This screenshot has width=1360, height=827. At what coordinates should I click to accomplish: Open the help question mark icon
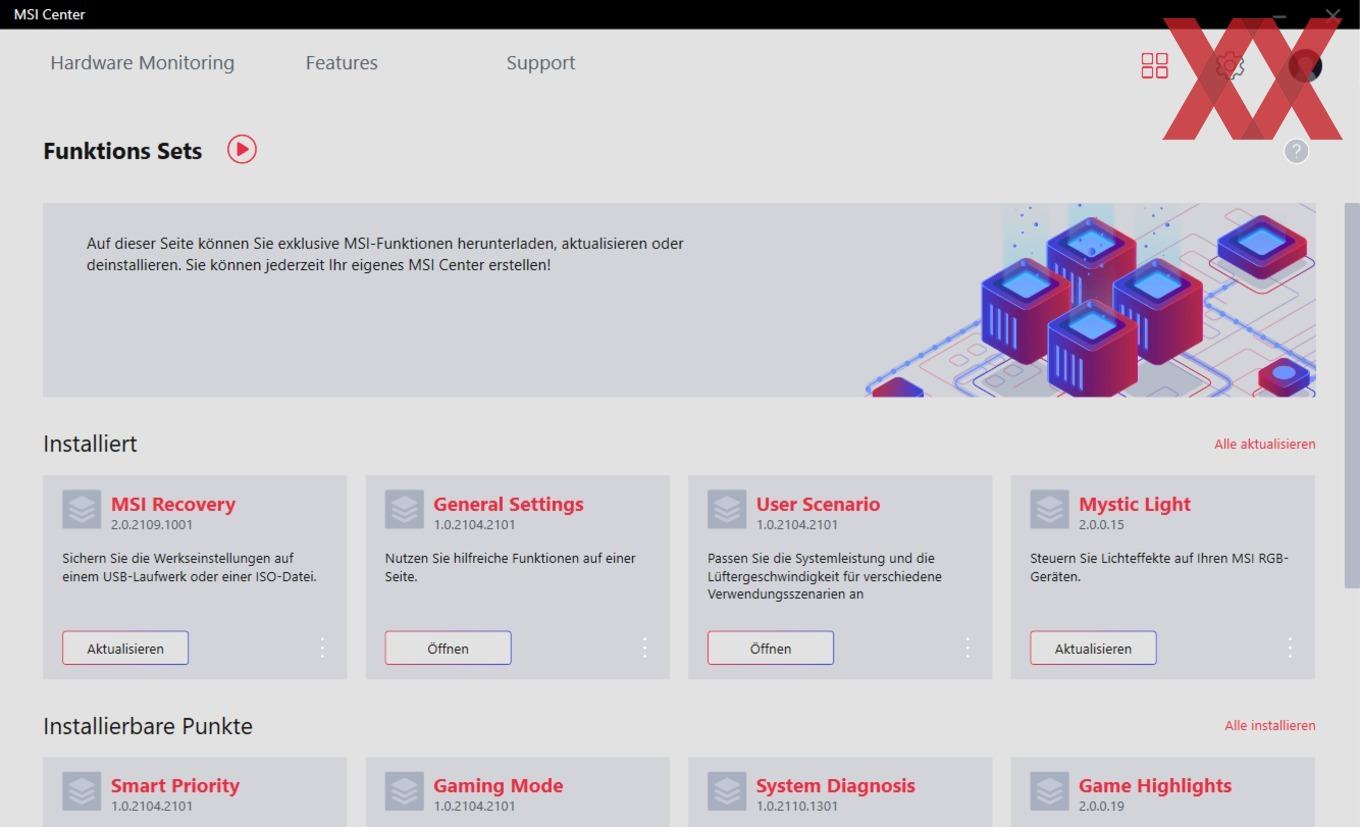tap(1296, 151)
